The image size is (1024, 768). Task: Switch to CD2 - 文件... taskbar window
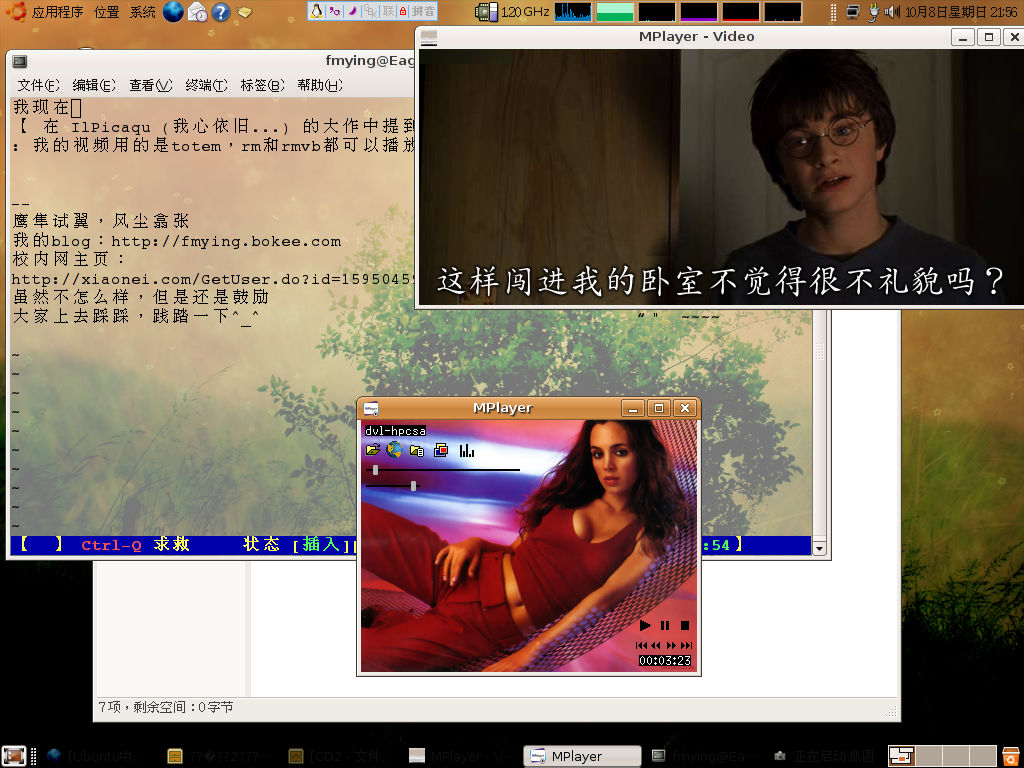point(340,756)
